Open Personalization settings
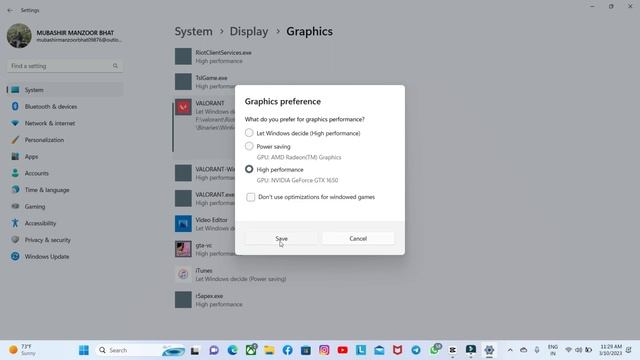Image resolution: width=640 pixels, height=360 pixels. (x=65, y=140)
